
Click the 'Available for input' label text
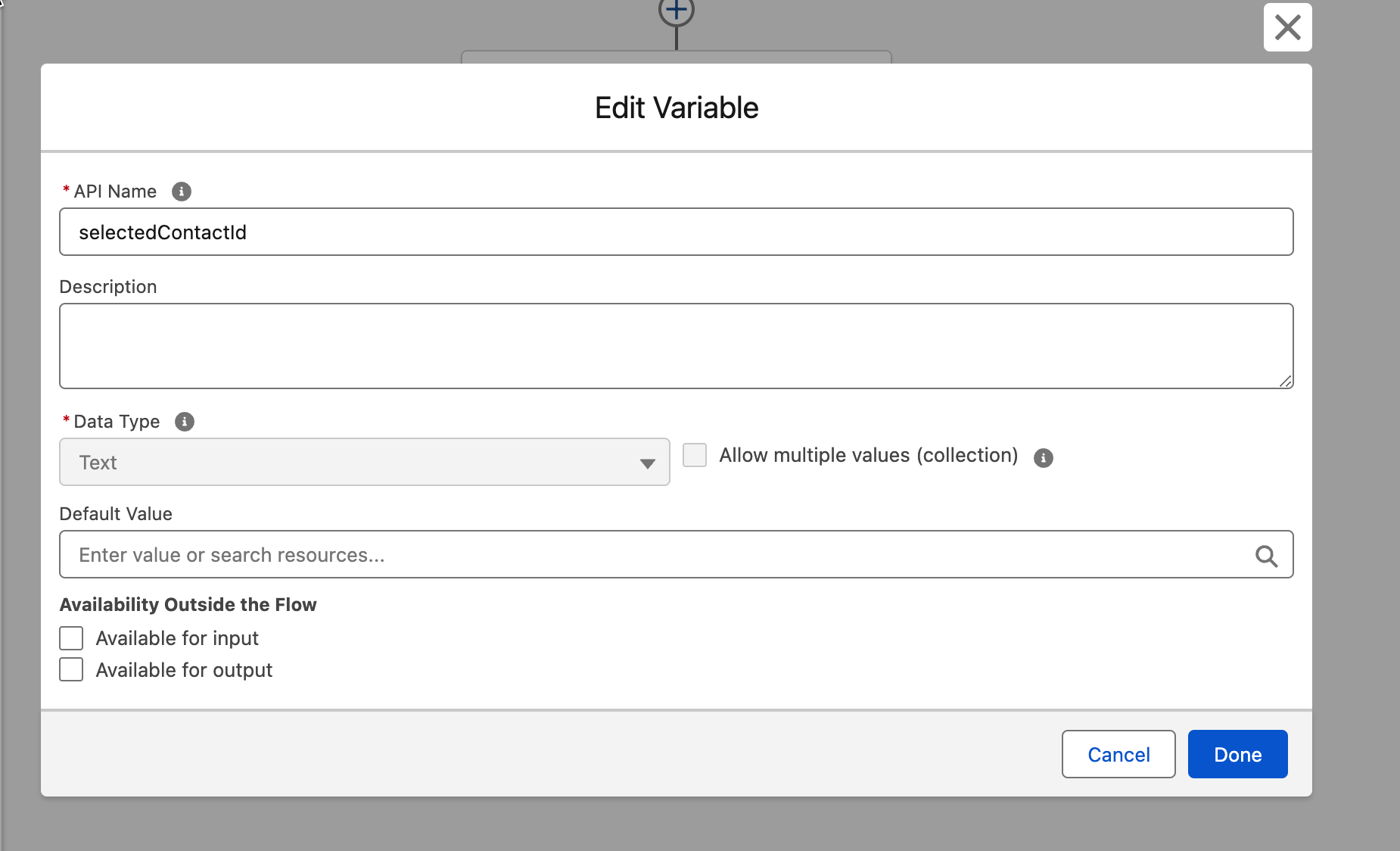coord(177,638)
